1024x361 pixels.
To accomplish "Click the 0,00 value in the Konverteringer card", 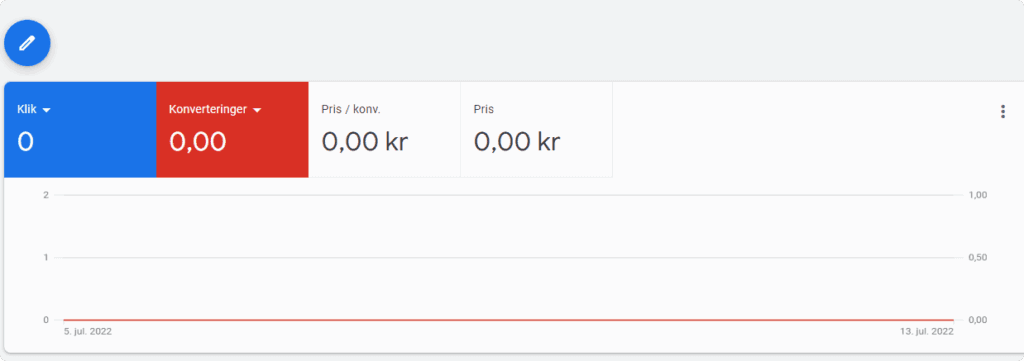I will click(197, 142).
